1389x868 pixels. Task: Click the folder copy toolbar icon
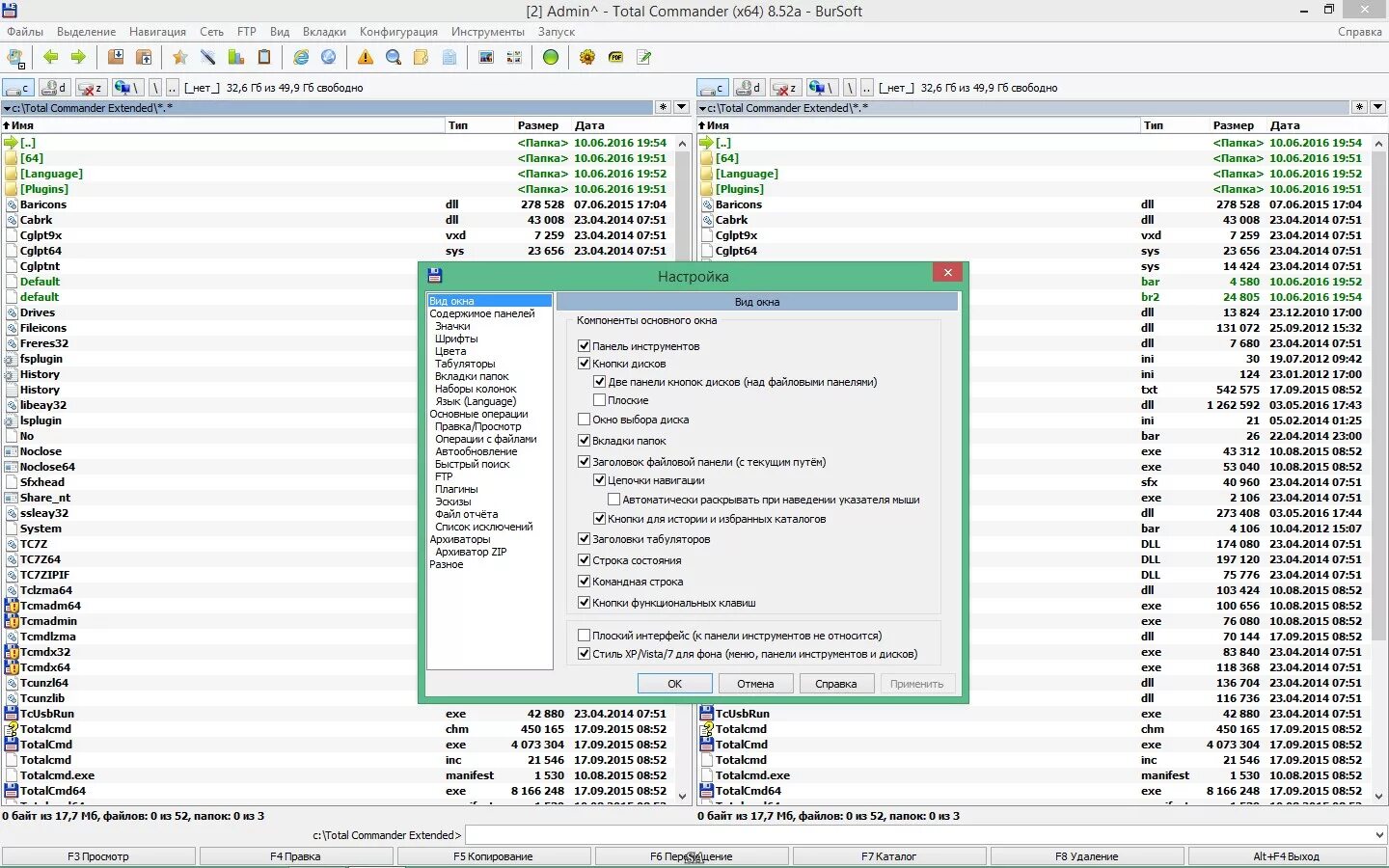point(422,57)
